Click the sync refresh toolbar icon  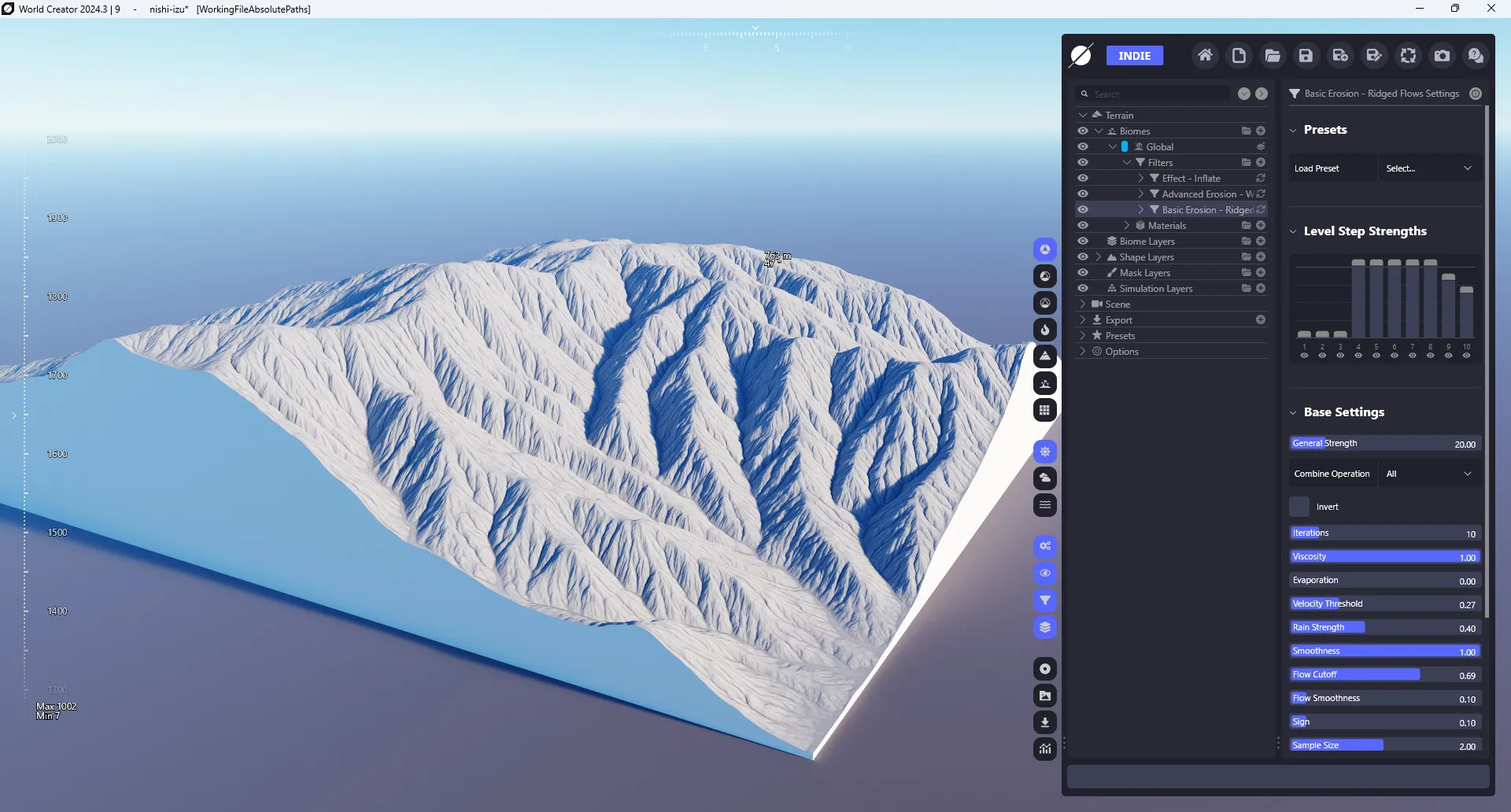[1408, 56]
